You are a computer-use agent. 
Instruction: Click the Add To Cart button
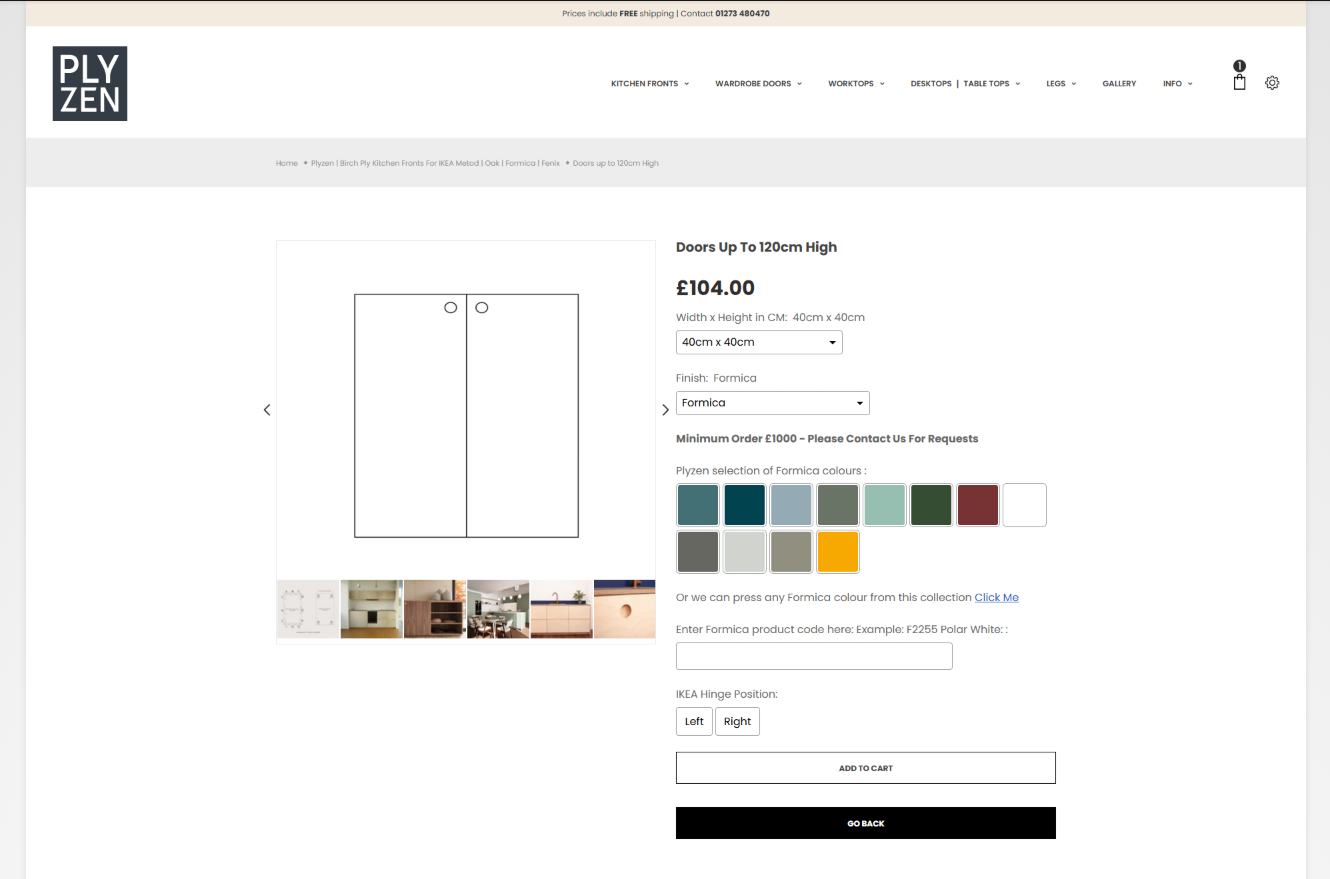click(x=866, y=768)
